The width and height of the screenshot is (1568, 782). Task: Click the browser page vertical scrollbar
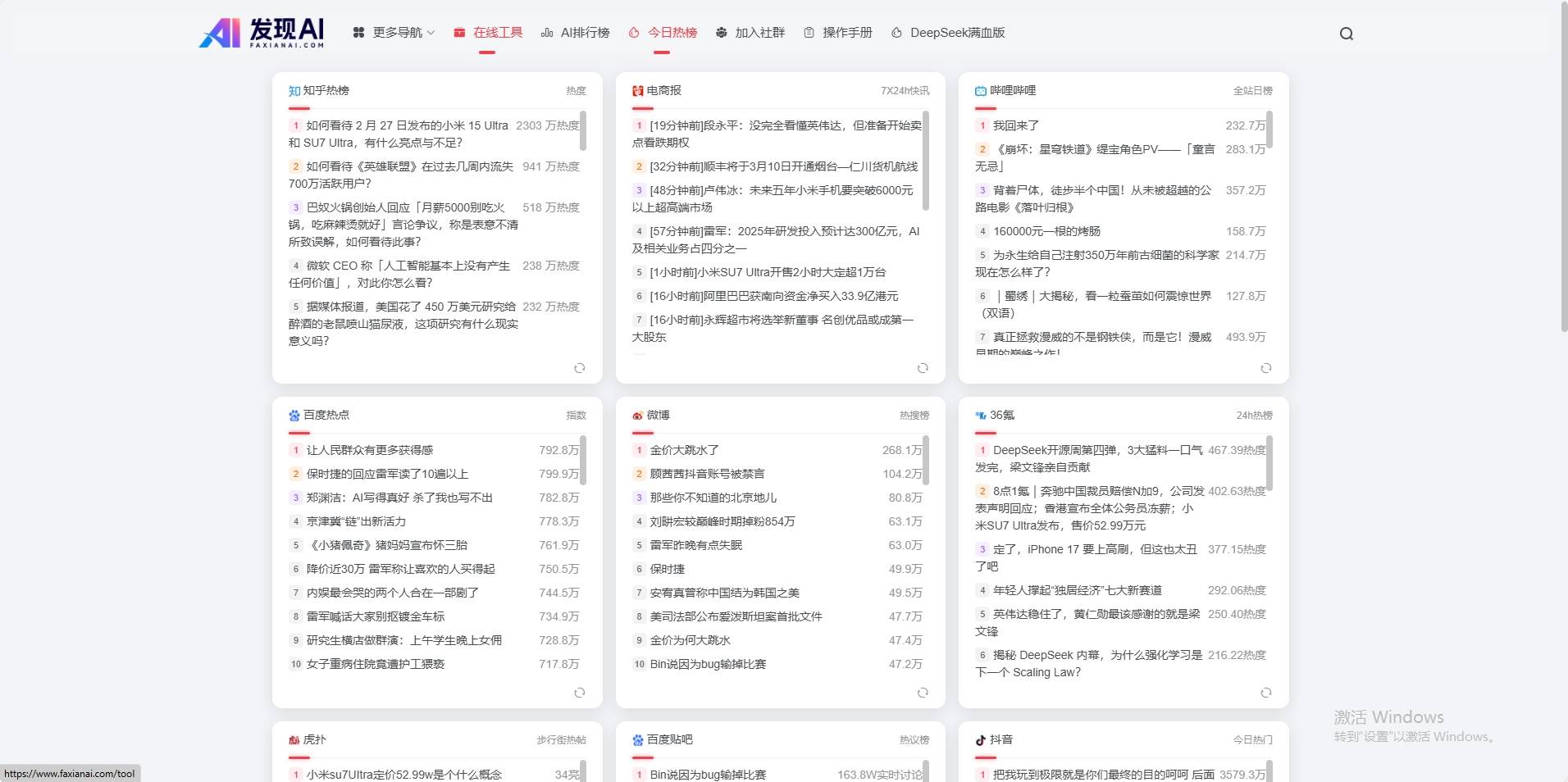tap(1564, 168)
